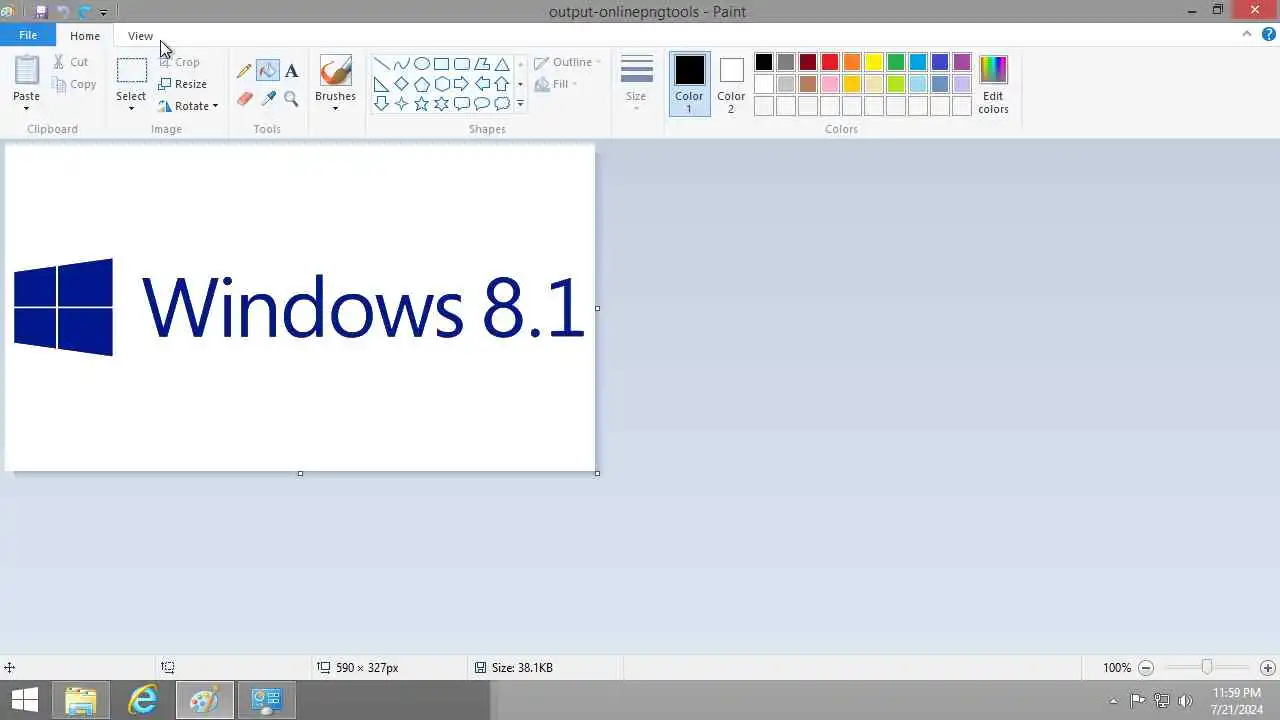Expand the Brushes dropdown arrow

point(335,108)
